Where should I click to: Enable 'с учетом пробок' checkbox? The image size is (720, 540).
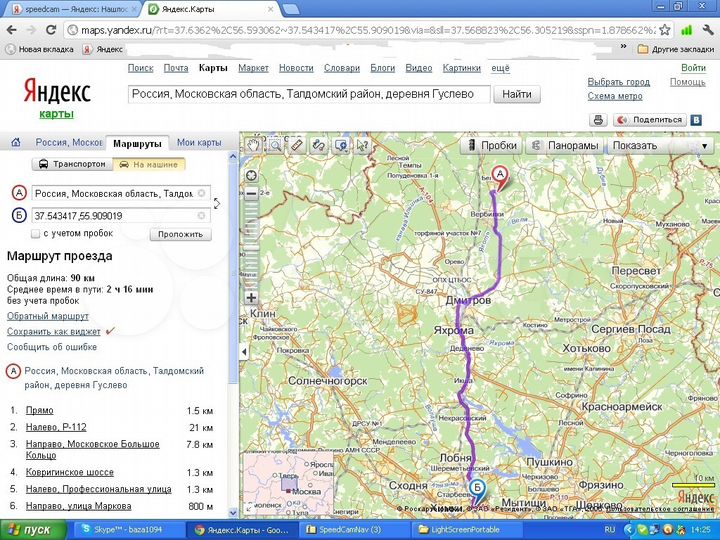pyautogui.click(x=35, y=234)
